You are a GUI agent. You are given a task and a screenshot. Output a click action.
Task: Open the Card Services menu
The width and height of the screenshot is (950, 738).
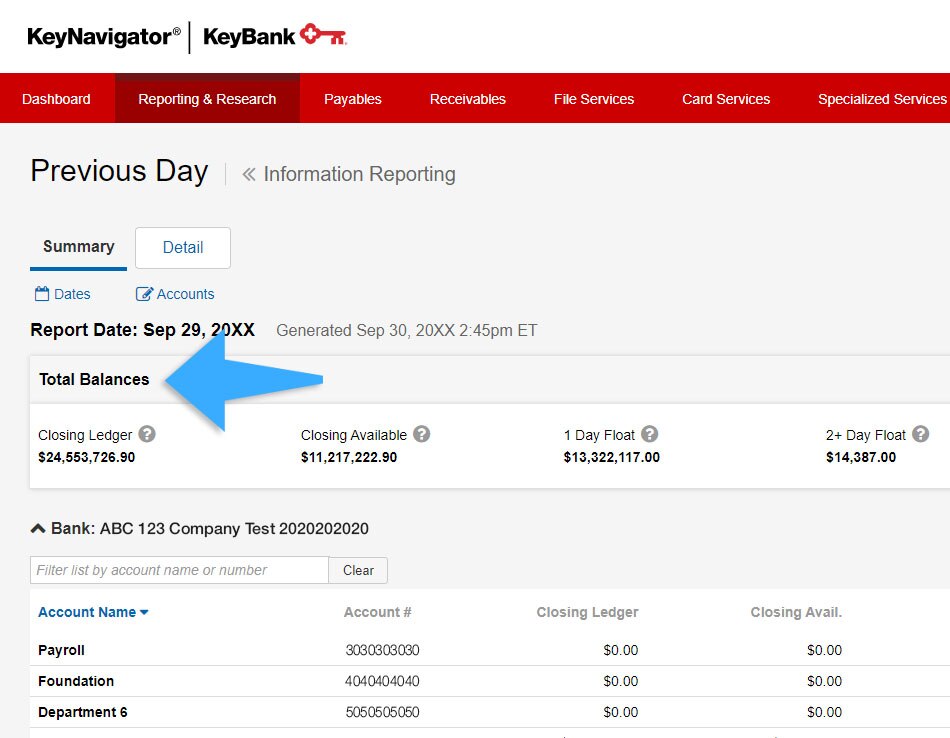(x=726, y=99)
